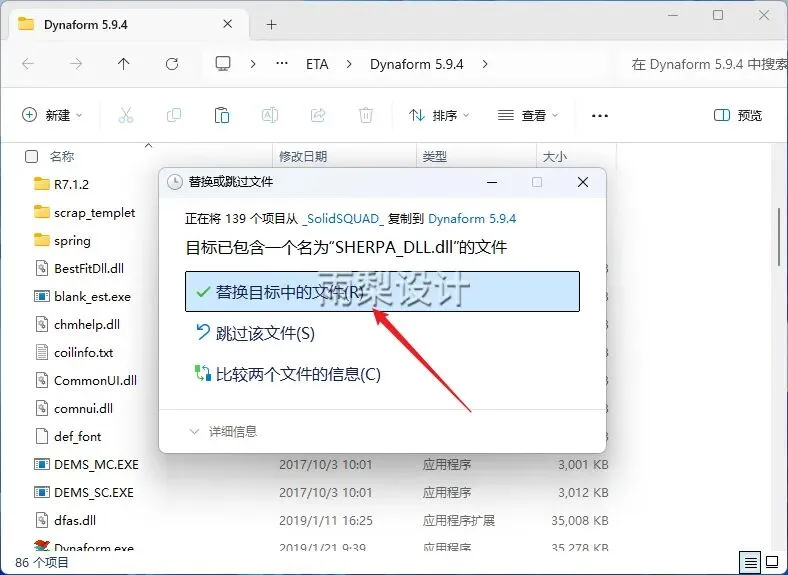Sort by 修改日期 column header
This screenshot has width=788, height=575.
[x=303, y=156]
